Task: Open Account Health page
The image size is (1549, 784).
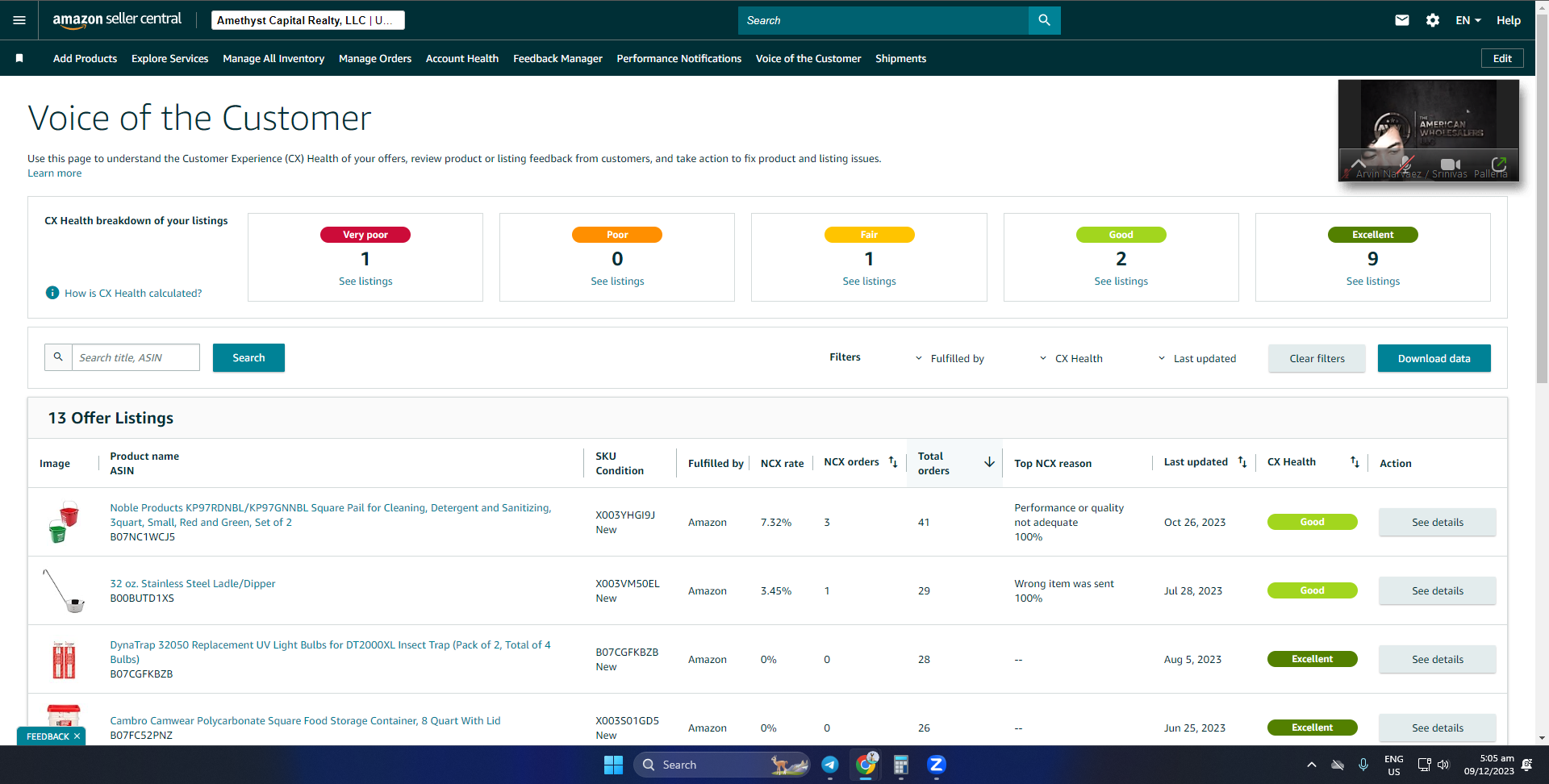Action: [462, 58]
